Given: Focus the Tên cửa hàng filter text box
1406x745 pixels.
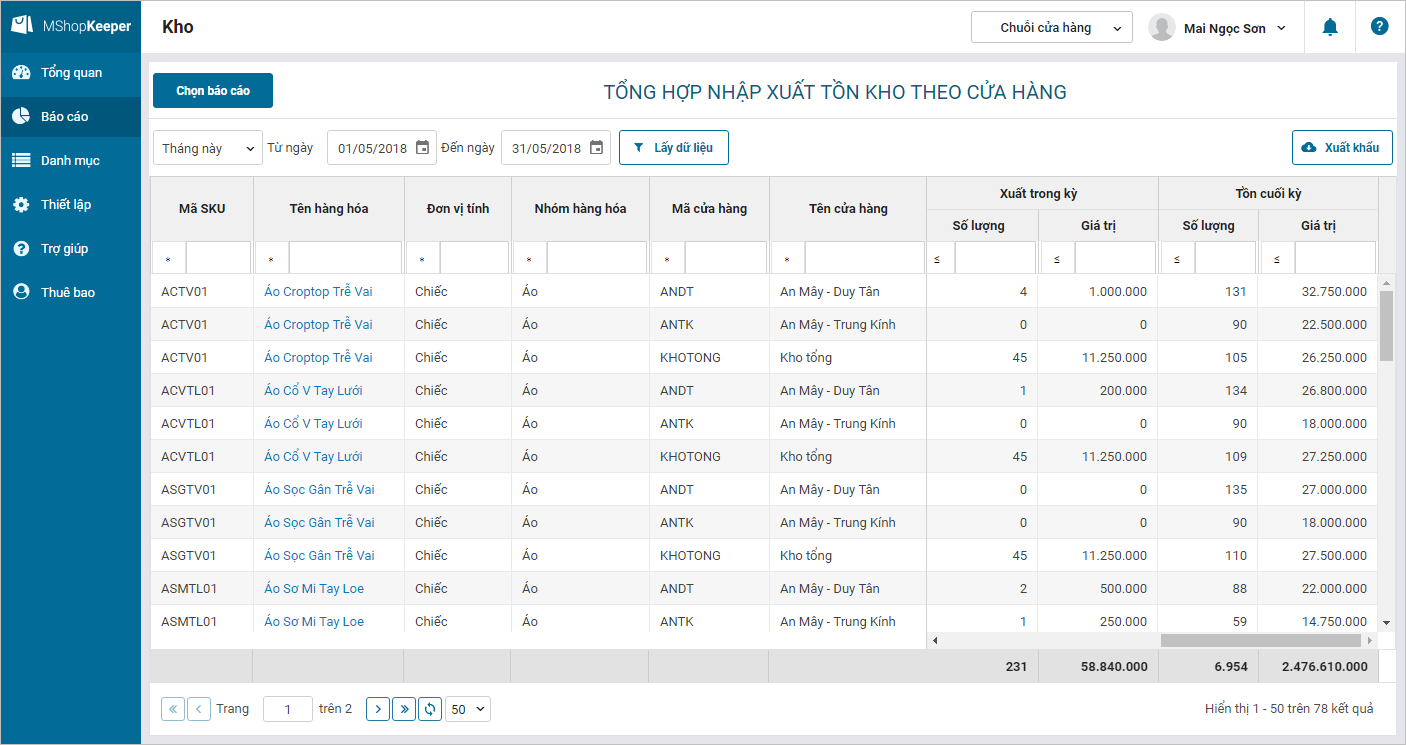Looking at the screenshot, I should point(865,258).
